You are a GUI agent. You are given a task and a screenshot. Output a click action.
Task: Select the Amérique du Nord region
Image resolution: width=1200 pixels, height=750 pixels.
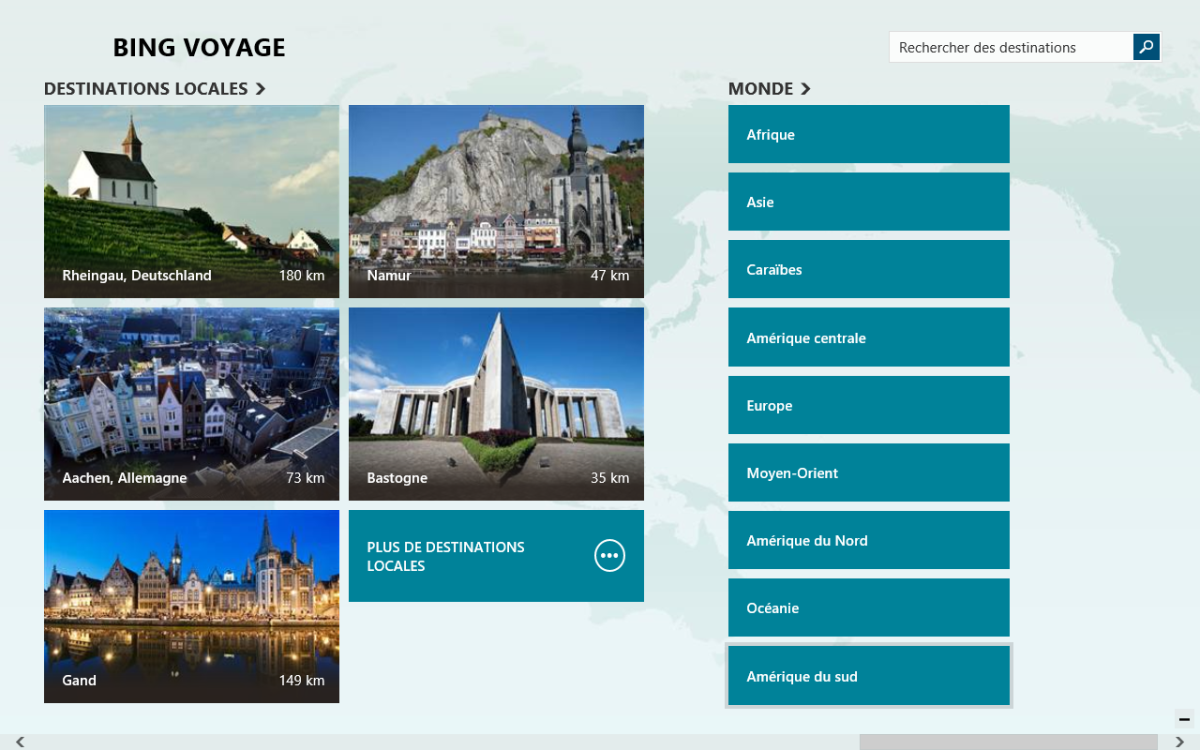(869, 540)
